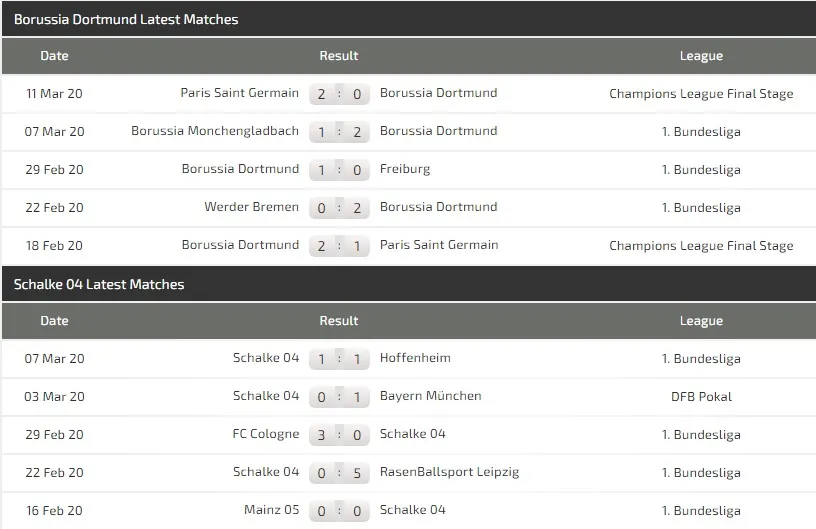Open the 2:0 Paris vs Dortmund score
Screen dimensions: 816x529
pos(339,94)
